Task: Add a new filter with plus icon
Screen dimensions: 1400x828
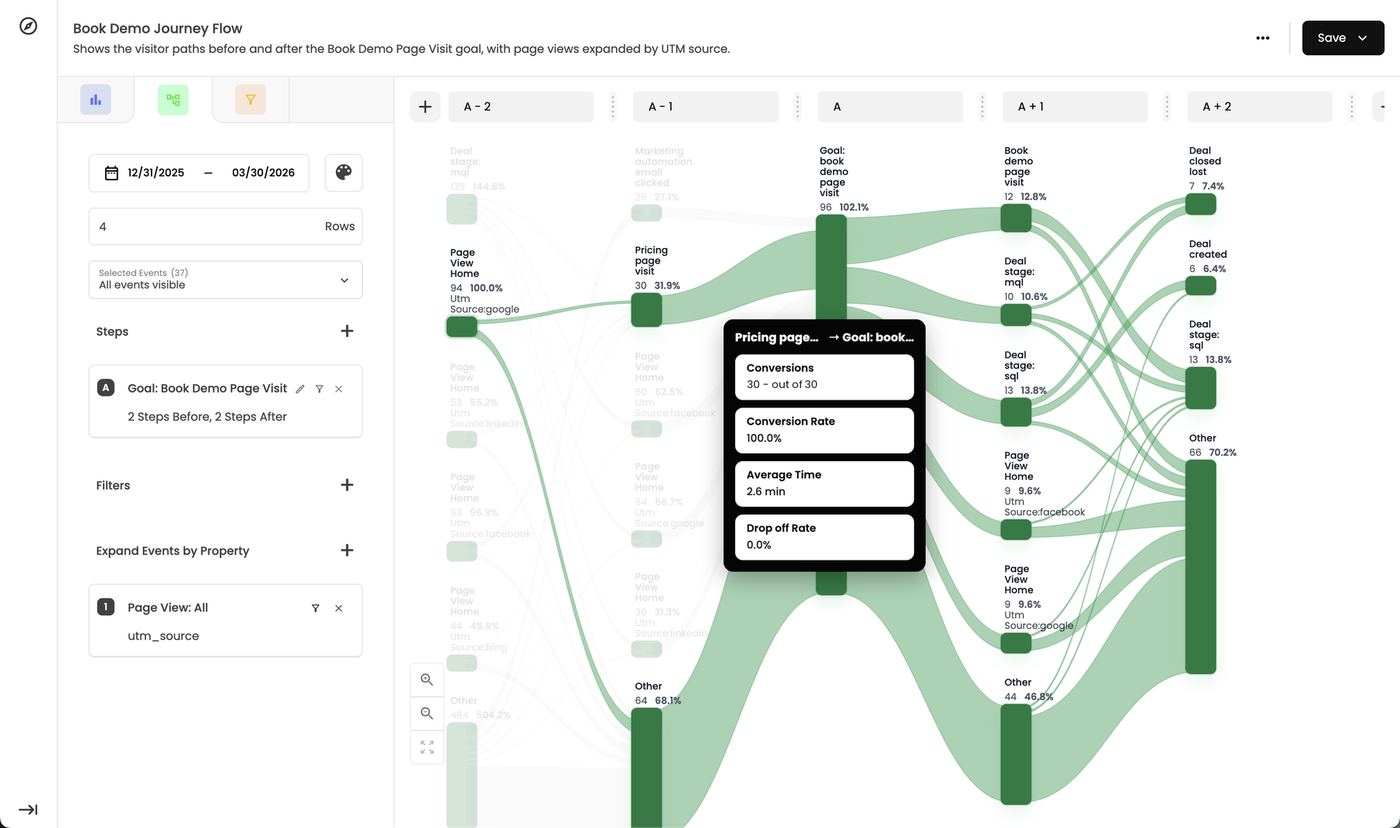Action: click(347, 485)
